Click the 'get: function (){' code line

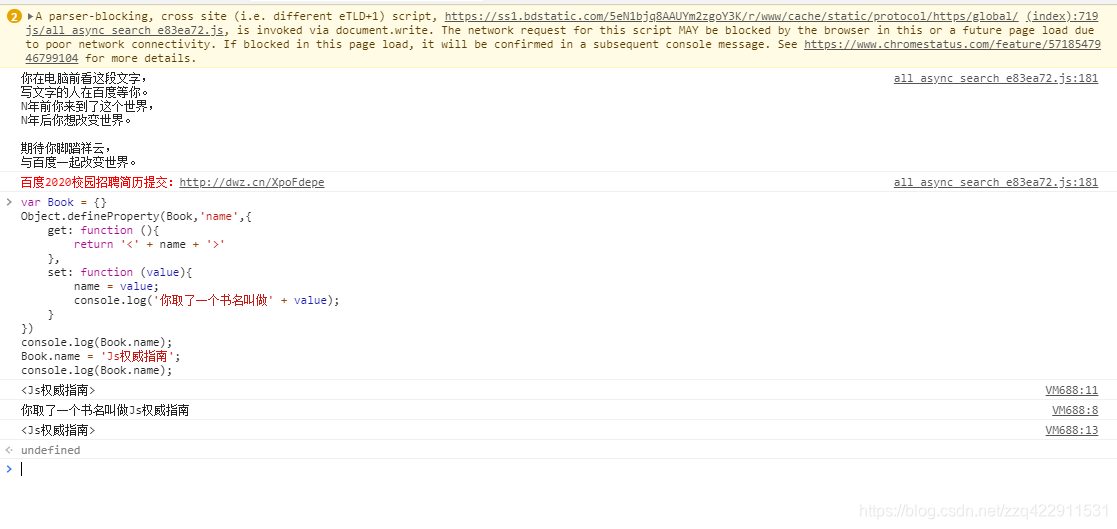tap(105, 230)
